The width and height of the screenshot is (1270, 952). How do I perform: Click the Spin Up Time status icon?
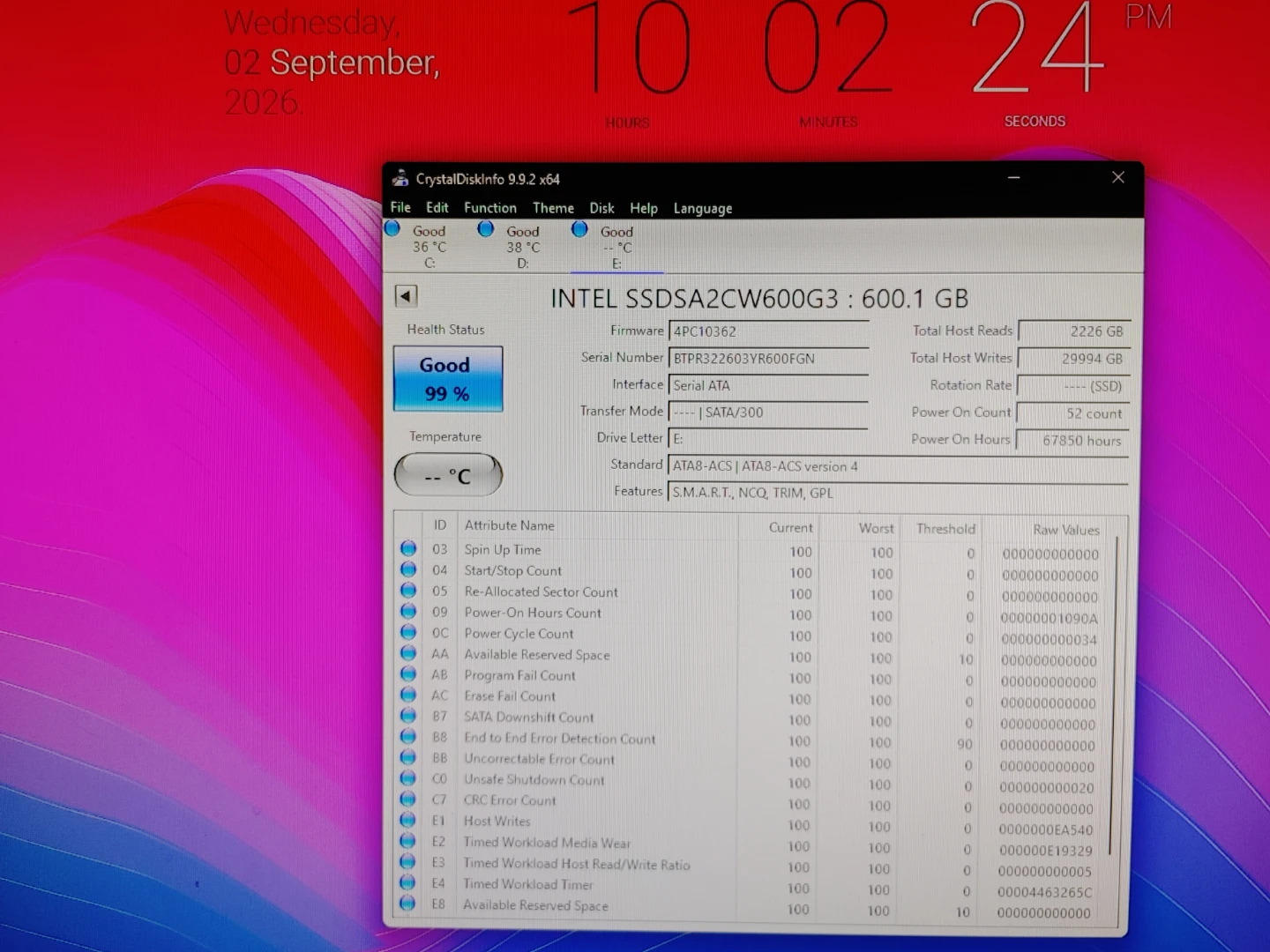pyautogui.click(x=408, y=548)
